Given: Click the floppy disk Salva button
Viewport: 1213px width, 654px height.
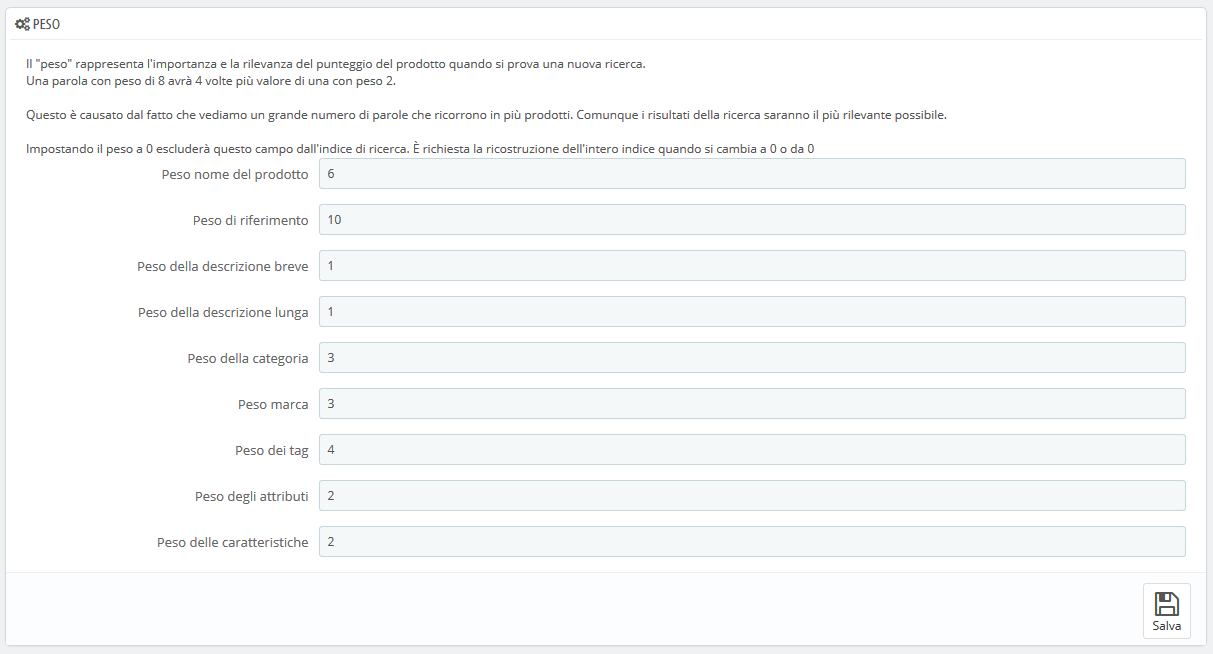Looking at the screenshot, I should 1166,611.
